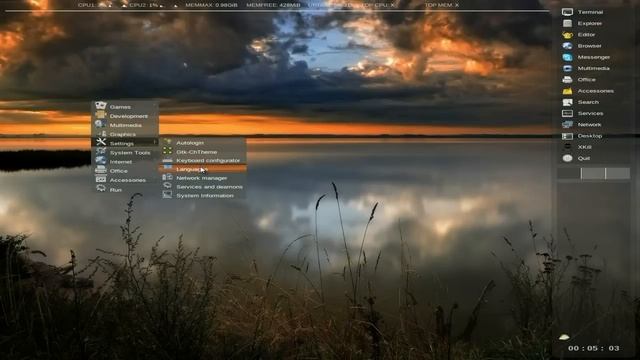Select Autologin in Settings submenu
Screen dimensions: 640x360
tap(203, 143)
